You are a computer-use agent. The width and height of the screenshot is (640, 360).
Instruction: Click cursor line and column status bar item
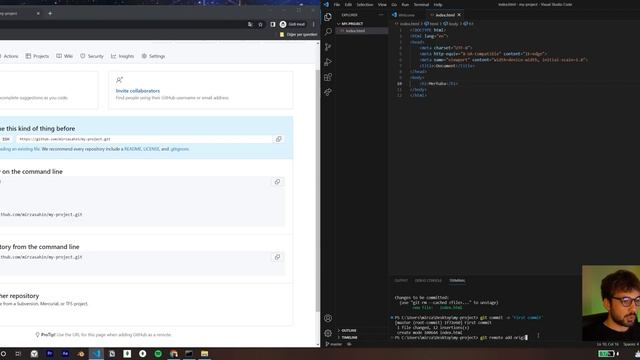607,344
